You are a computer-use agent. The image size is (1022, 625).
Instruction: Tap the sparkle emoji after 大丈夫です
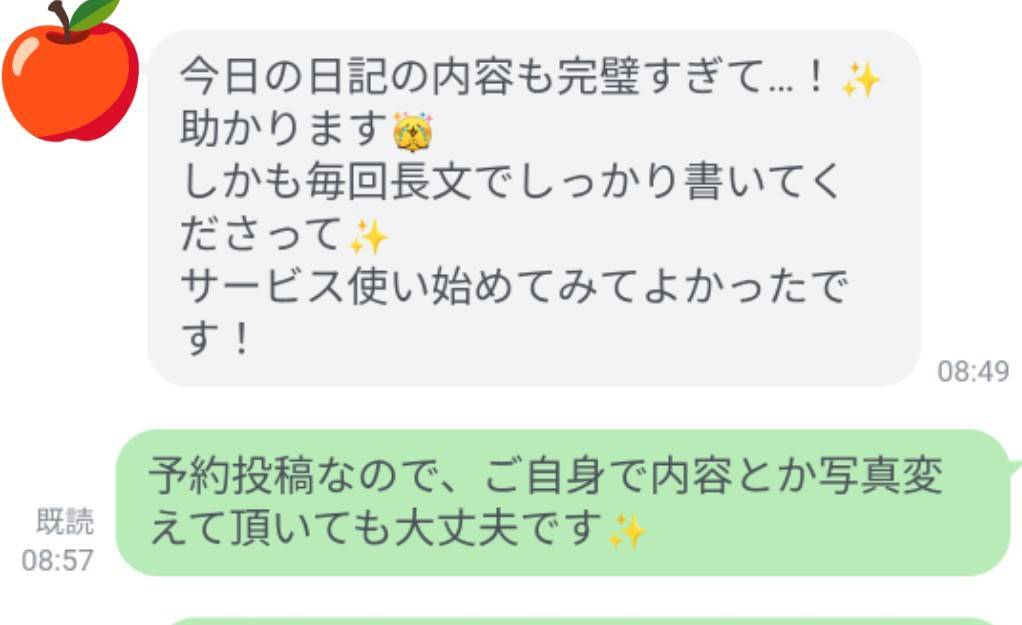click(x=626, y=531)
